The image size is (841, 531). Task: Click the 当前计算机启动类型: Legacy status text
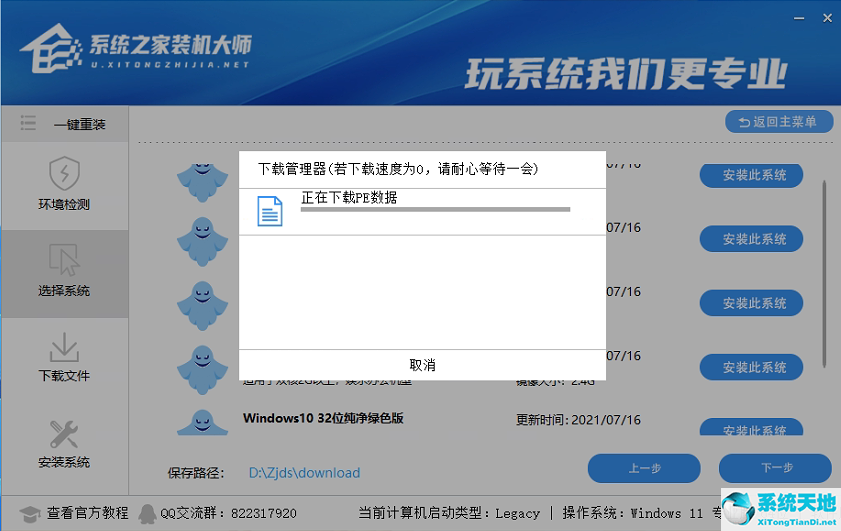click(449, 513)
